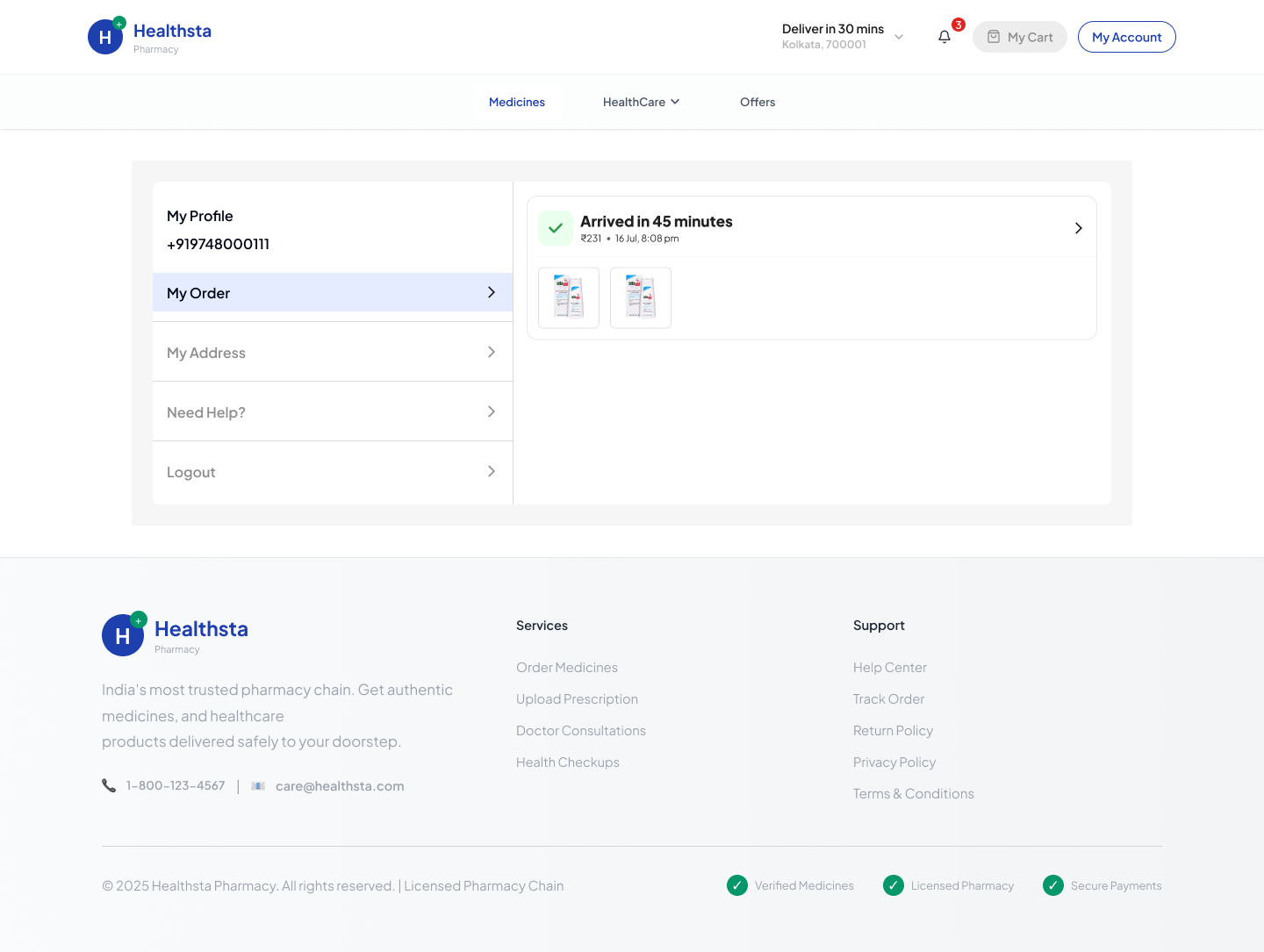Select Logout from the sidebar
This screenshot has height=952, width=1264.
pyautogui.click(x=332, y=472)
